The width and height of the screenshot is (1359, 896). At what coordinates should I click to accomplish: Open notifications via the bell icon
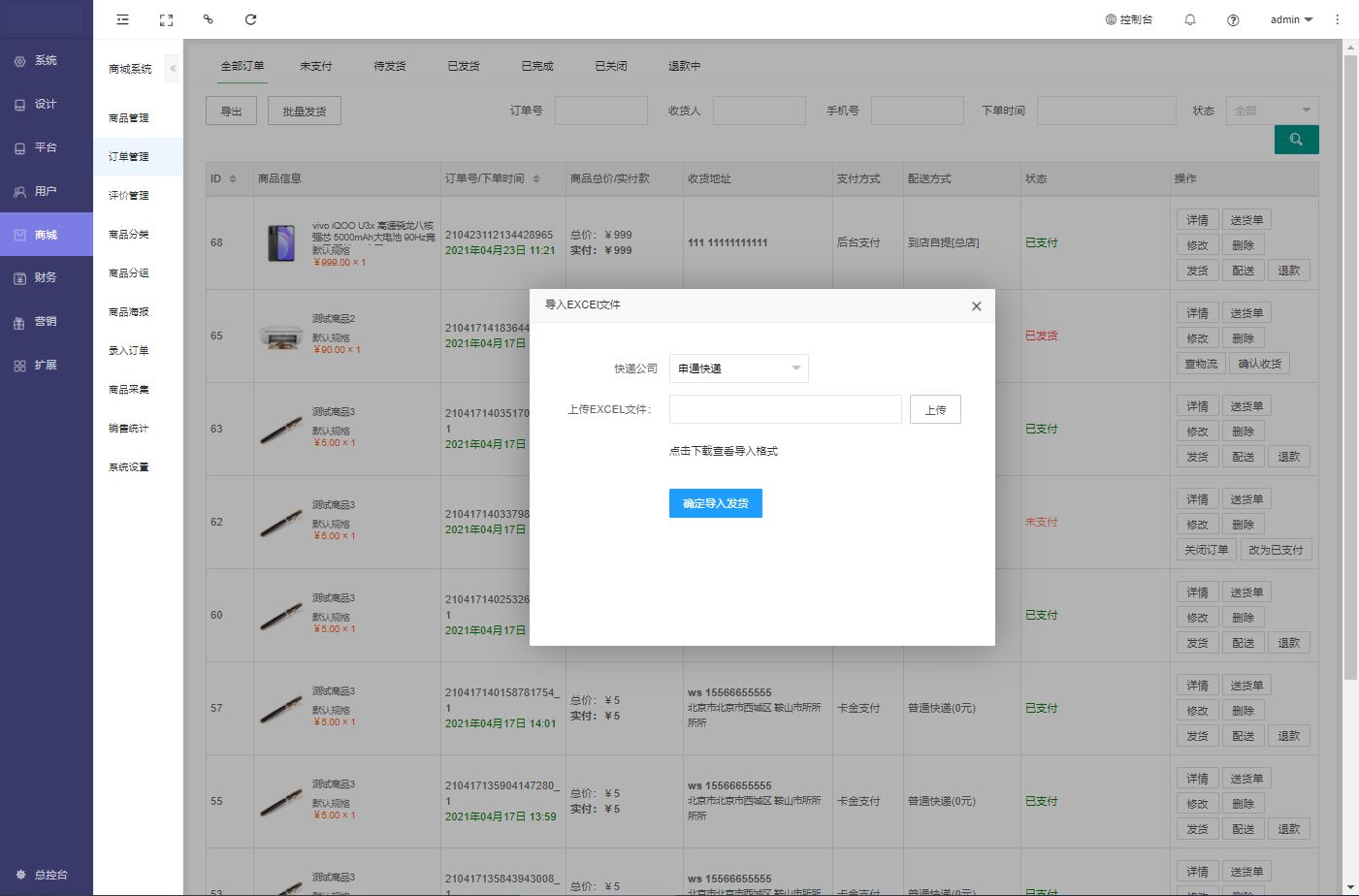point(1190,19)
